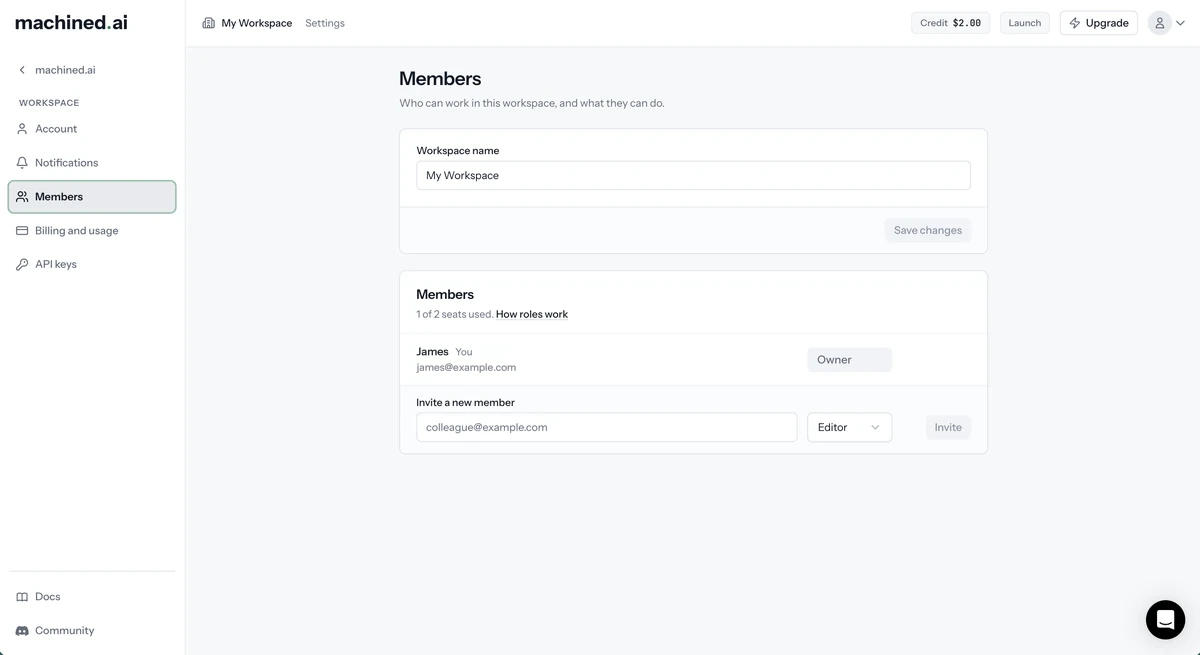The image size is (1200, 655).
Task: Click the back arrow beside machined.ai
Action: coord(22,70)
